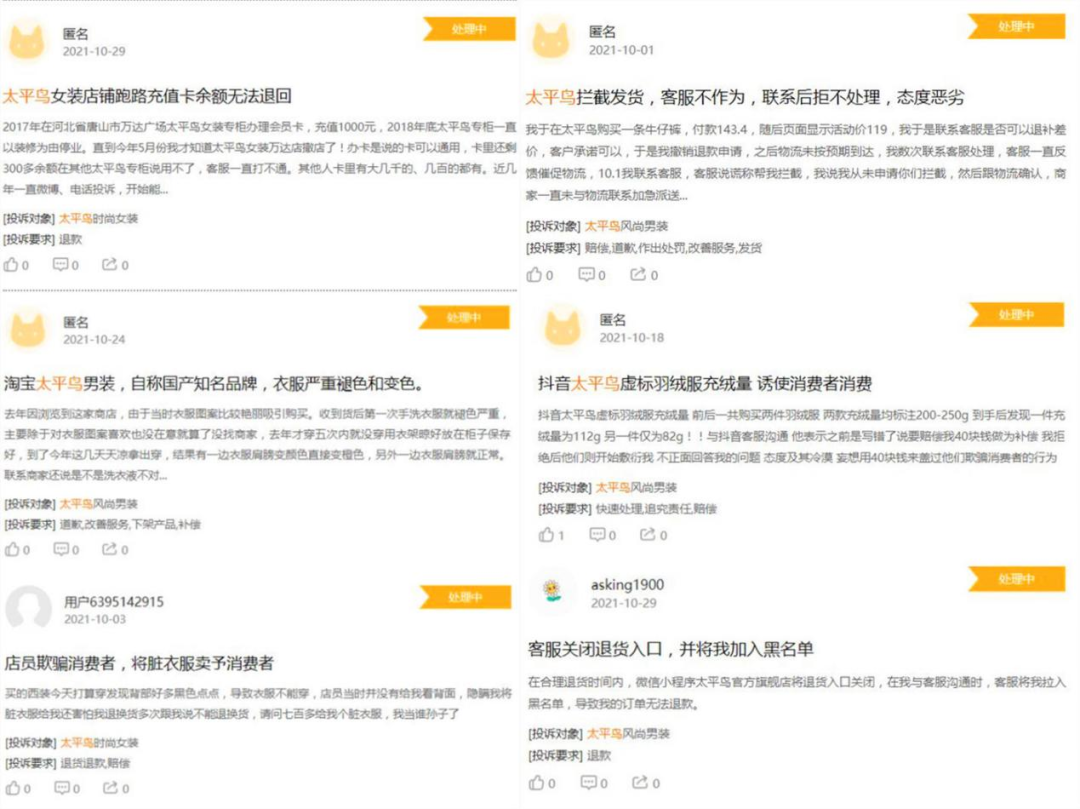Click date 2021-10-18 under anonymous poster

tap(632, 337)
